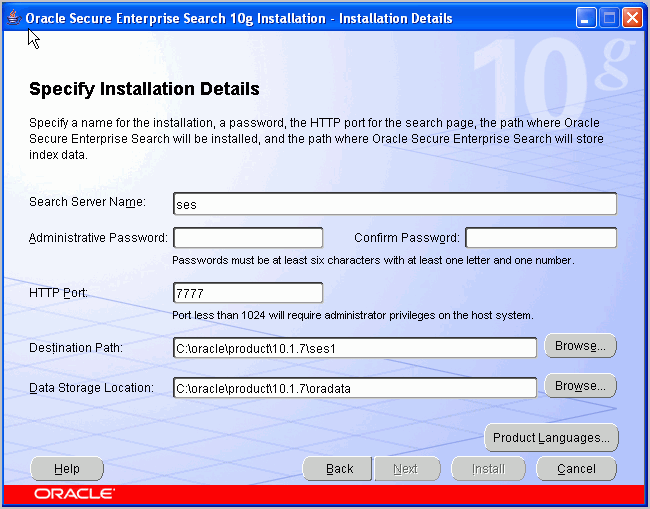
Task: Click the 'Destination Path:' label
Action: click(76, 347)
